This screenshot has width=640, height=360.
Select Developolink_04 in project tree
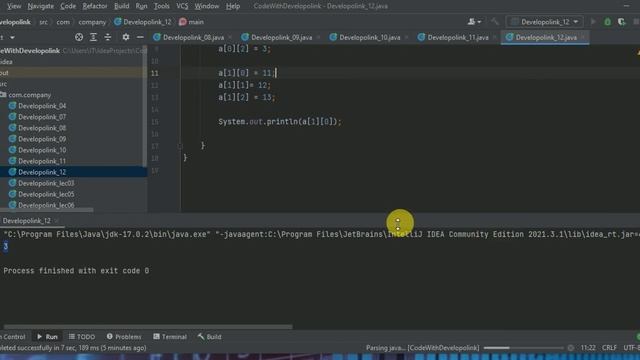click(42, 106)
